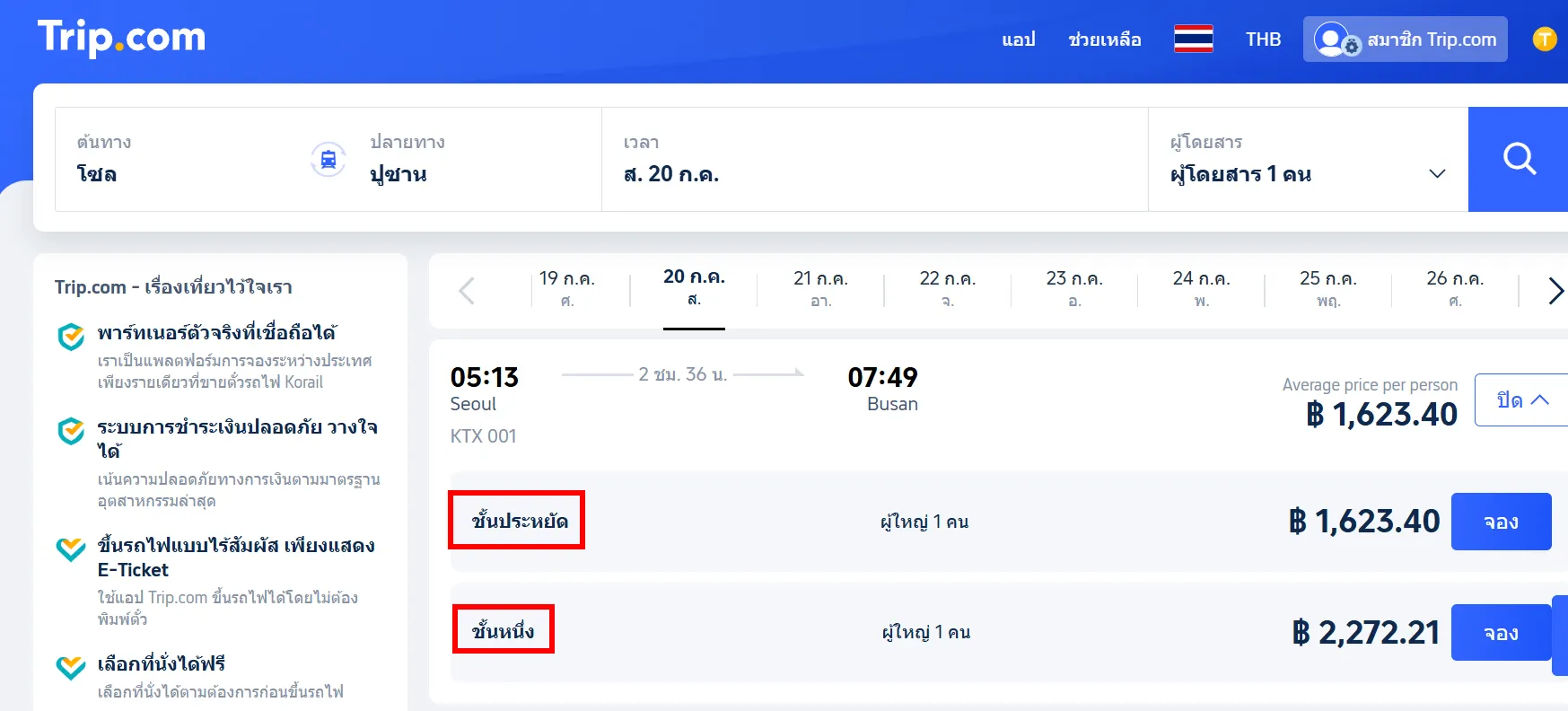
Task: Open the passenger count dropdown
Action: tap(1438, 174)
